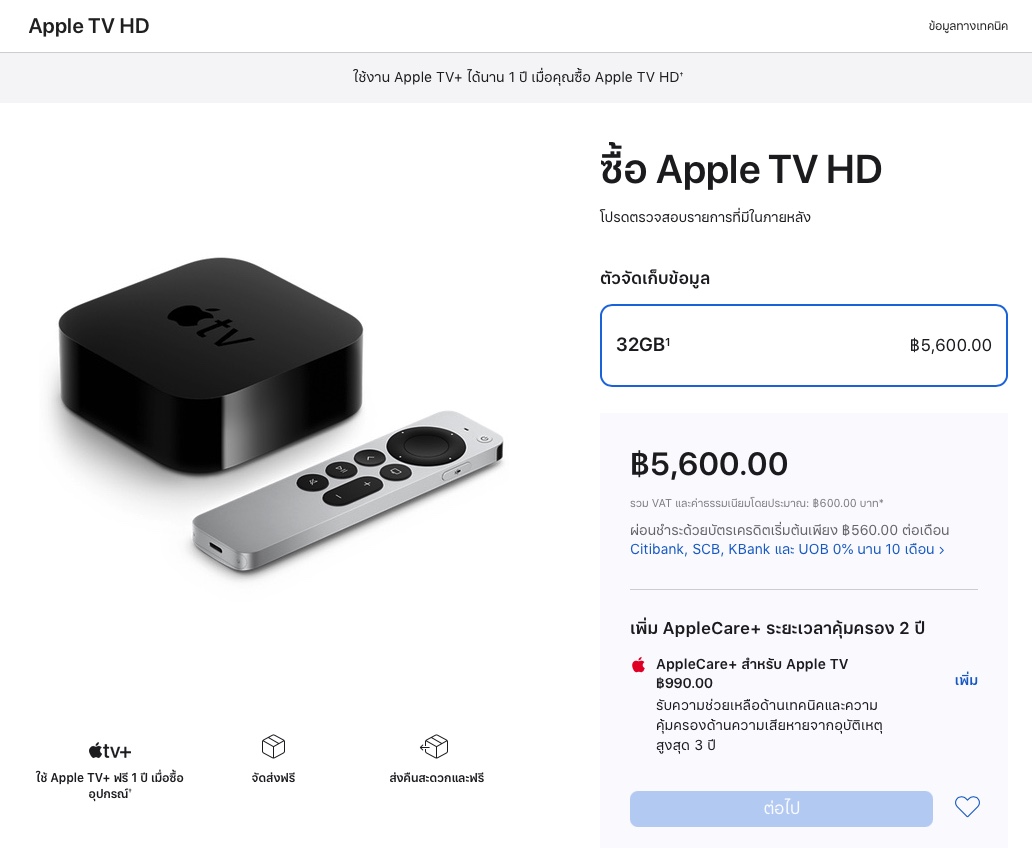The width and height of the screenshot is (1032, 848).
Task: Click the Apple TV+ logo icon
Action: 110,751
